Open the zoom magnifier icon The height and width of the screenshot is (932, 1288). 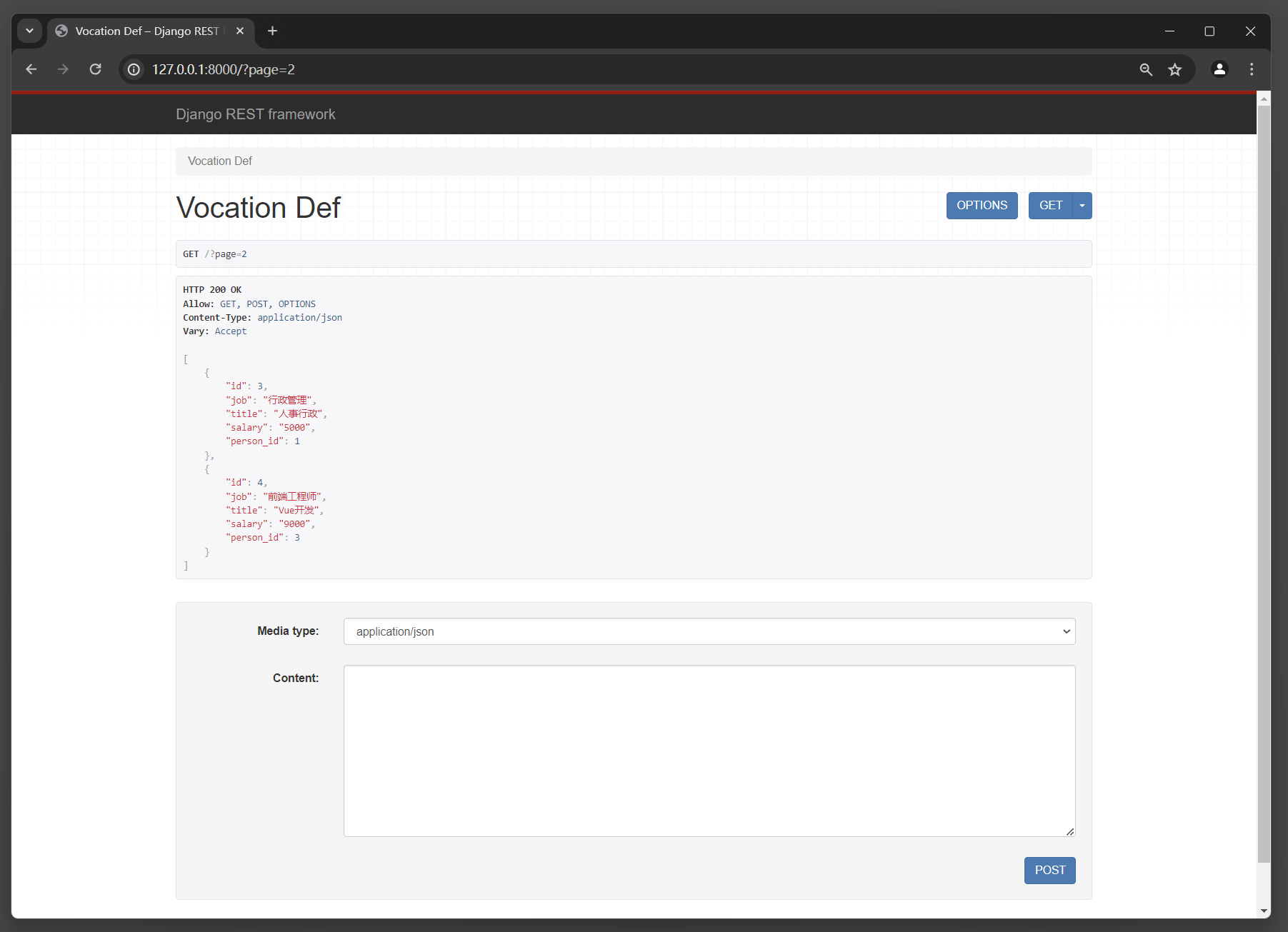tap(1146, 69)
